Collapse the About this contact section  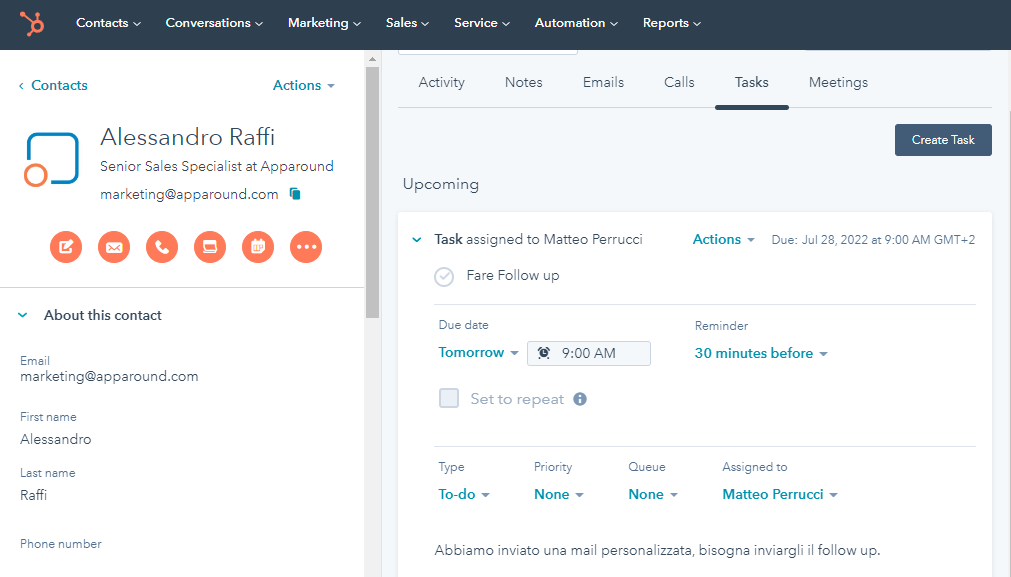24,315
